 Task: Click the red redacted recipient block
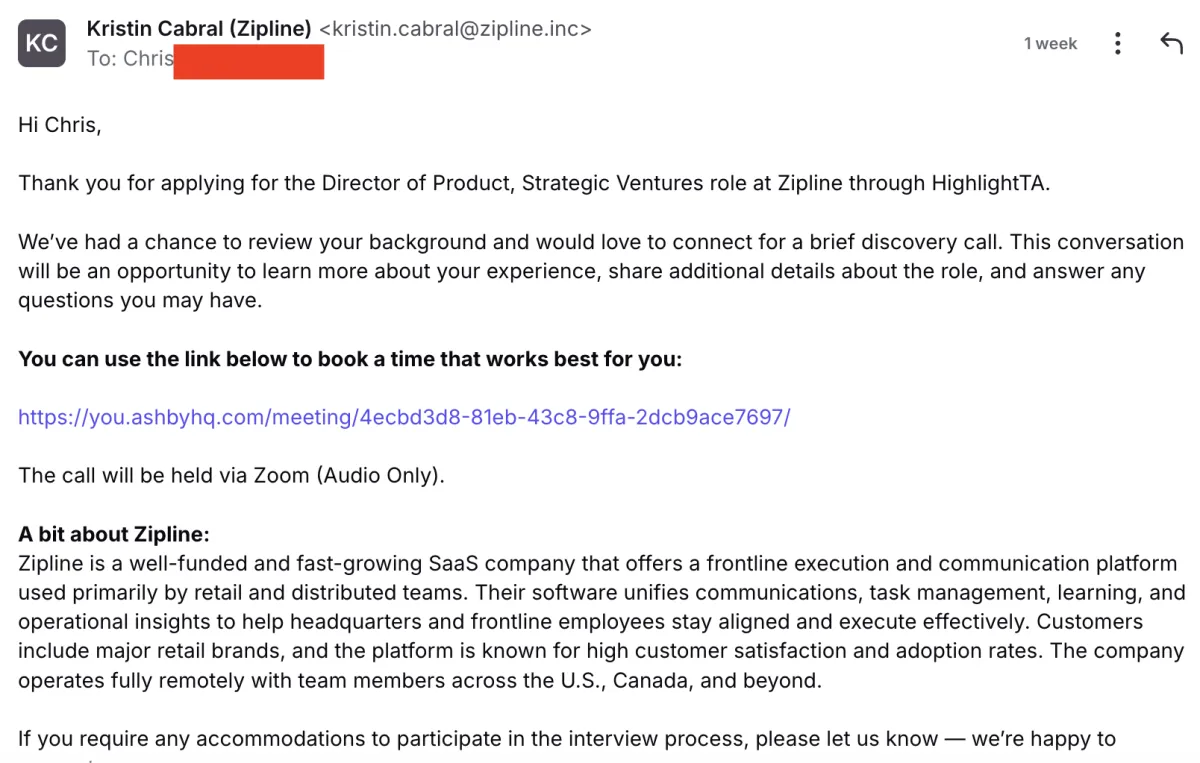tap(249, 61)
